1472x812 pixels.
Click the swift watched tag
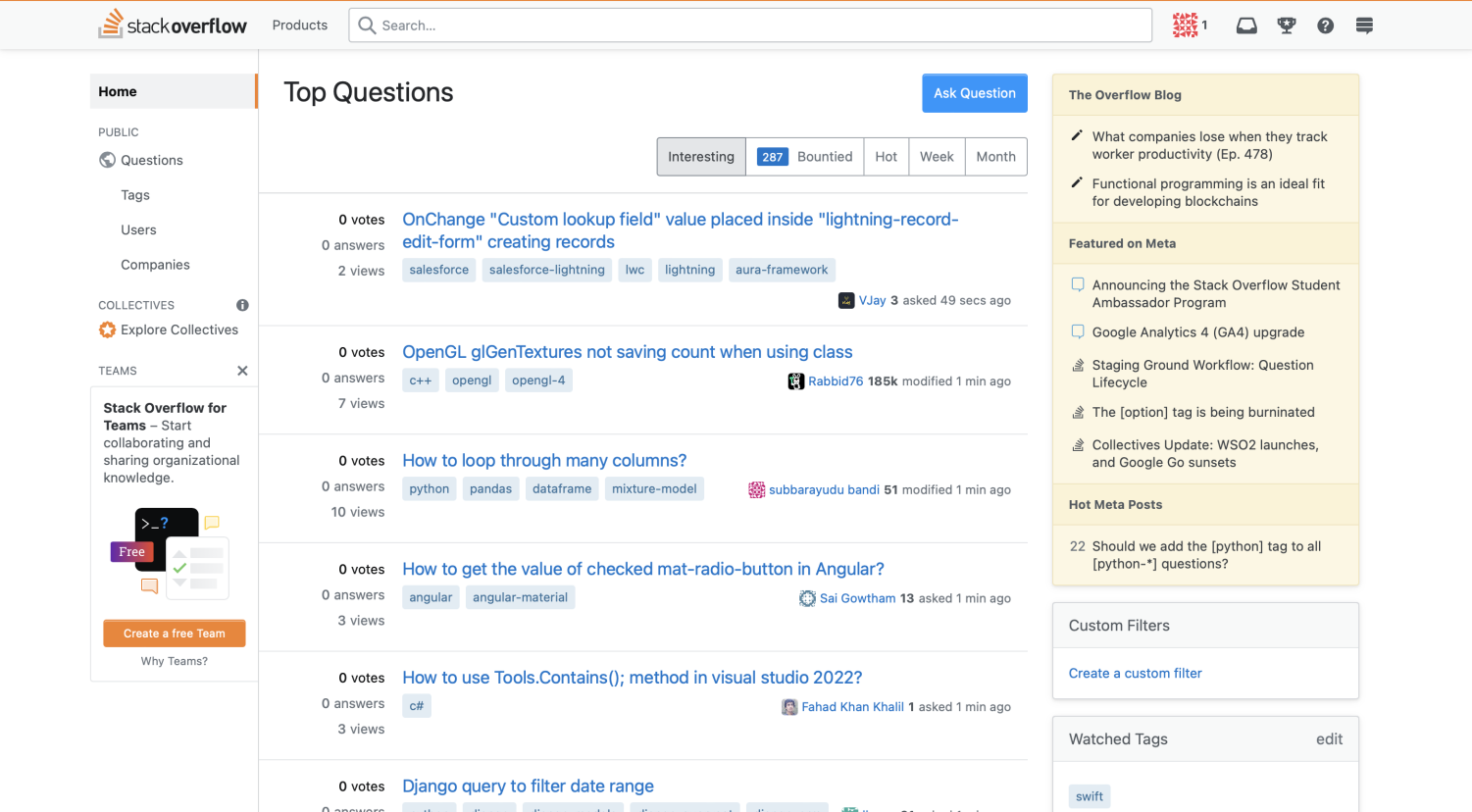click(1090, 796)
